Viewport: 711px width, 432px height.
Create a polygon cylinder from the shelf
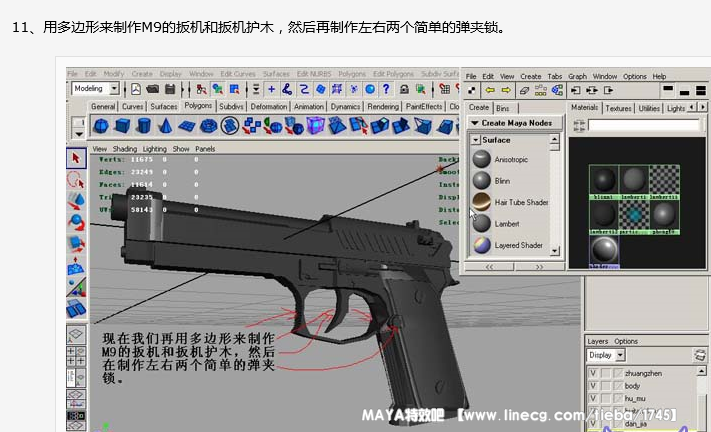pyautogui.click(x=143, y=126)
